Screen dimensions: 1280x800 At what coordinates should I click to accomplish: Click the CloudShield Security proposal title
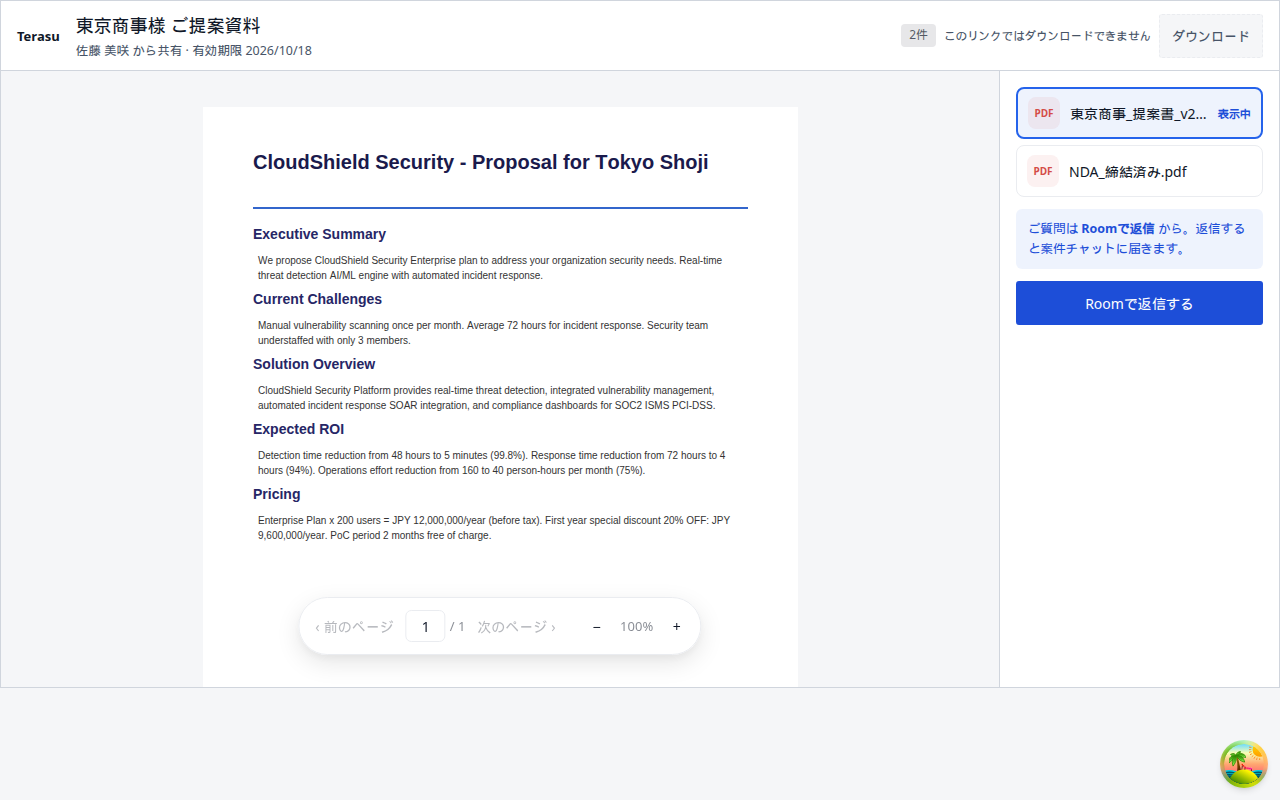click(480, 162)
